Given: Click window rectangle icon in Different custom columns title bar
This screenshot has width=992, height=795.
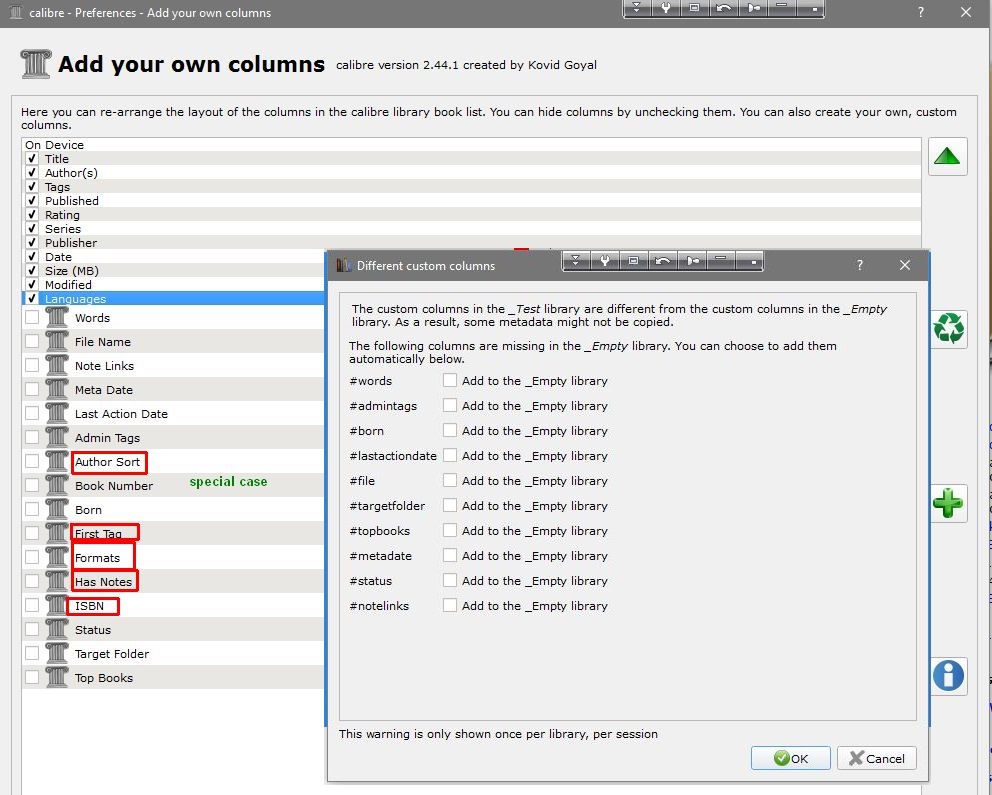Looking at the screenshot, I should tap(634, 261).
